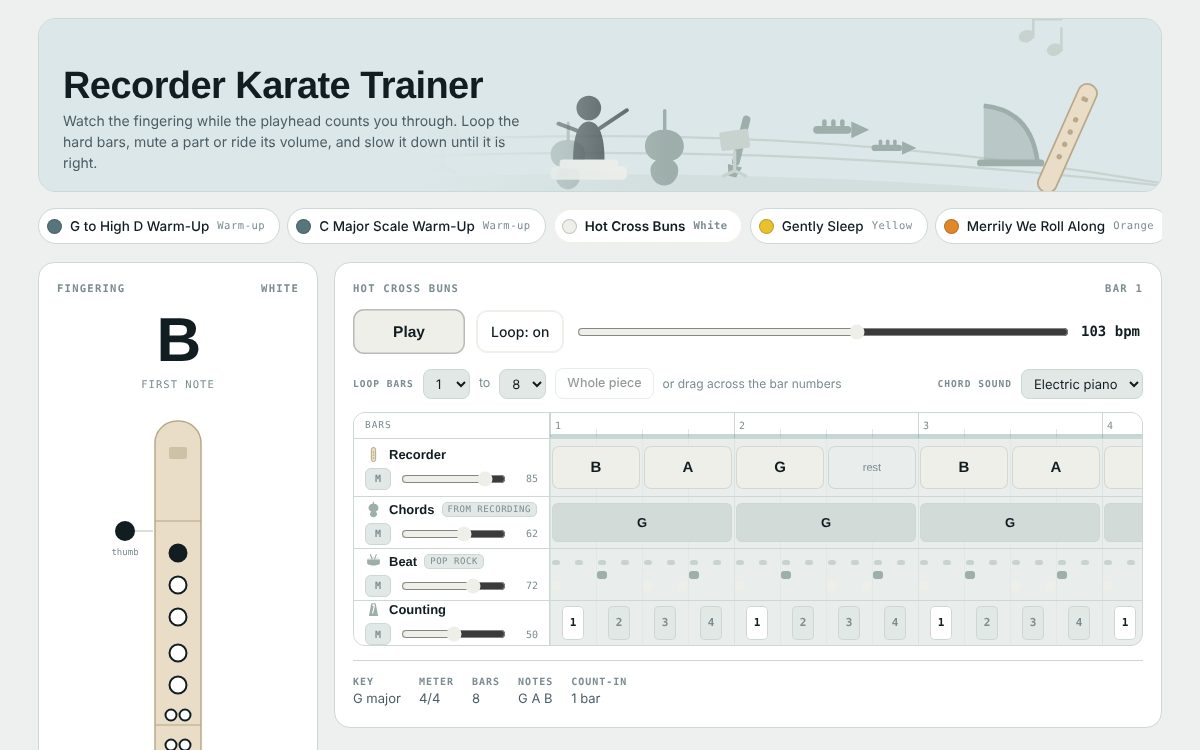Viewport: 1200px width, 750px height.
Task: Click the Counting metronome icon
Action: click(x=373, y=609)
